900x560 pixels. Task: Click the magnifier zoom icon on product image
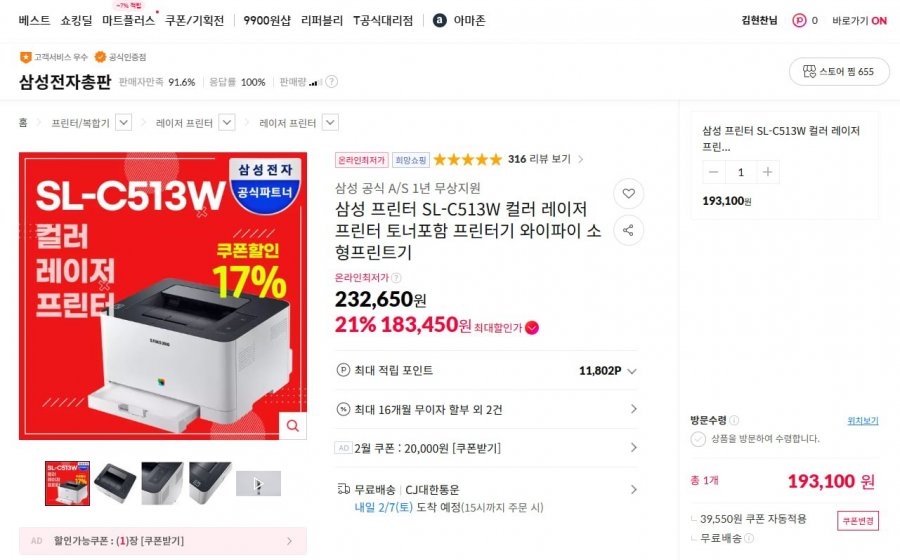point(292,426)
